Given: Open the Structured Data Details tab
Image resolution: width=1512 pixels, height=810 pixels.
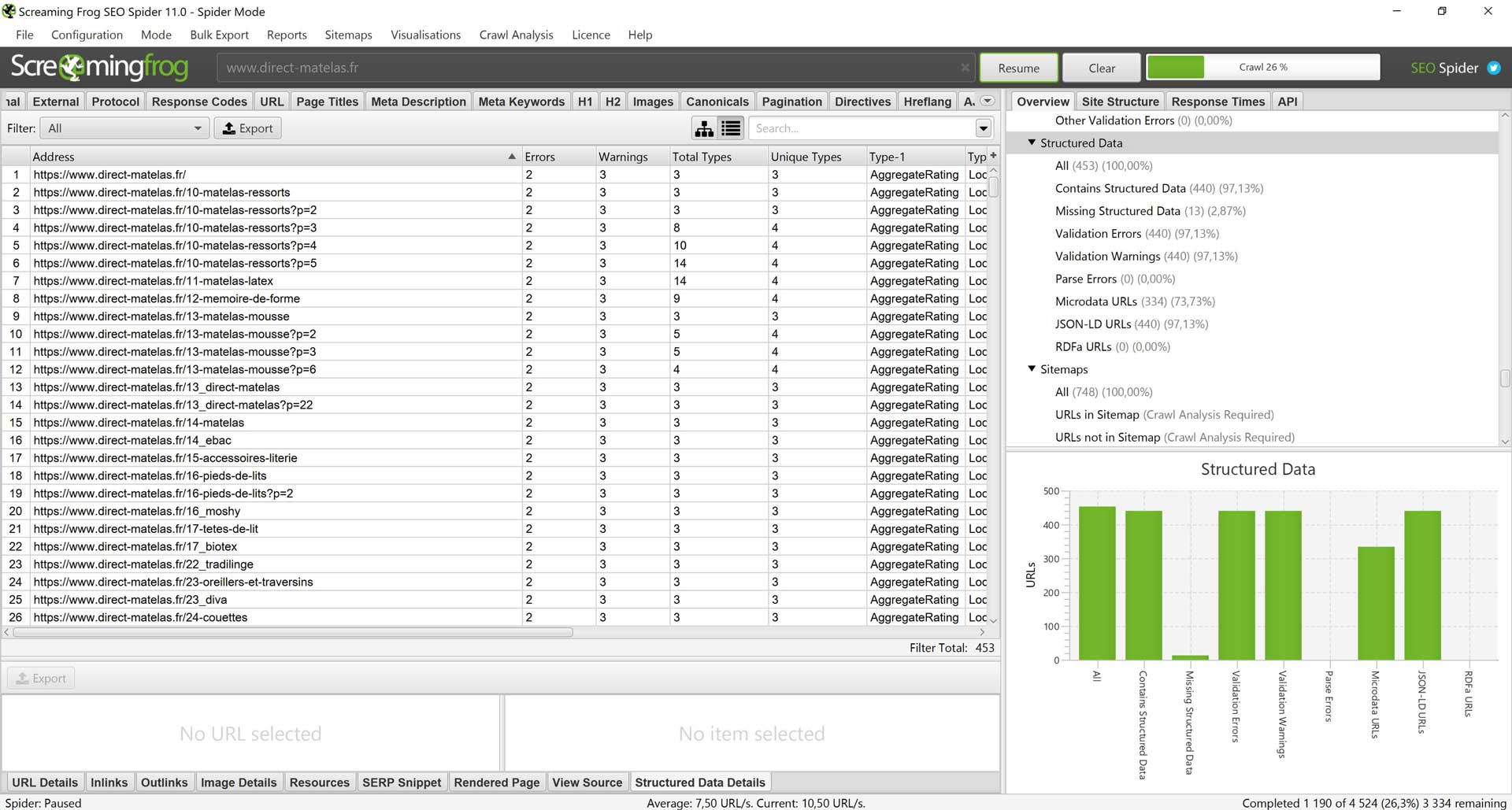Looking at the screenshot, I should click(700, 782).
